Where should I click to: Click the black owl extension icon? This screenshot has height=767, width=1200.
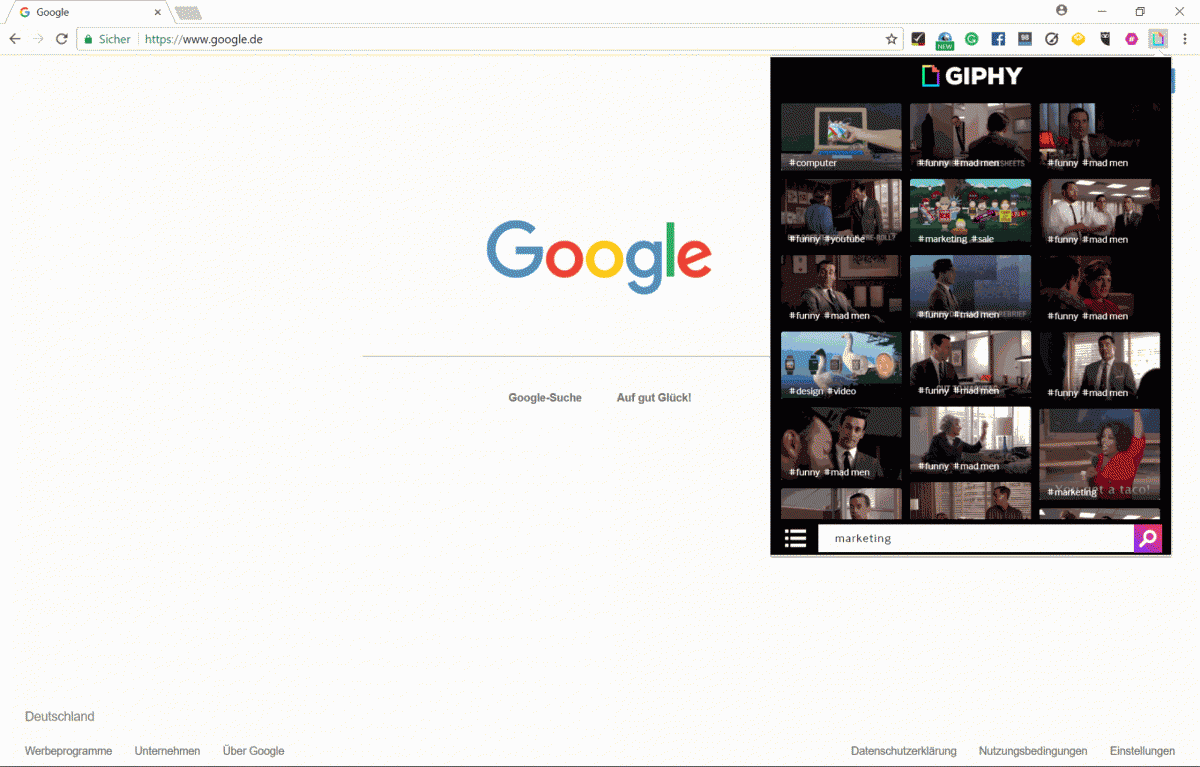(1105, 39)
